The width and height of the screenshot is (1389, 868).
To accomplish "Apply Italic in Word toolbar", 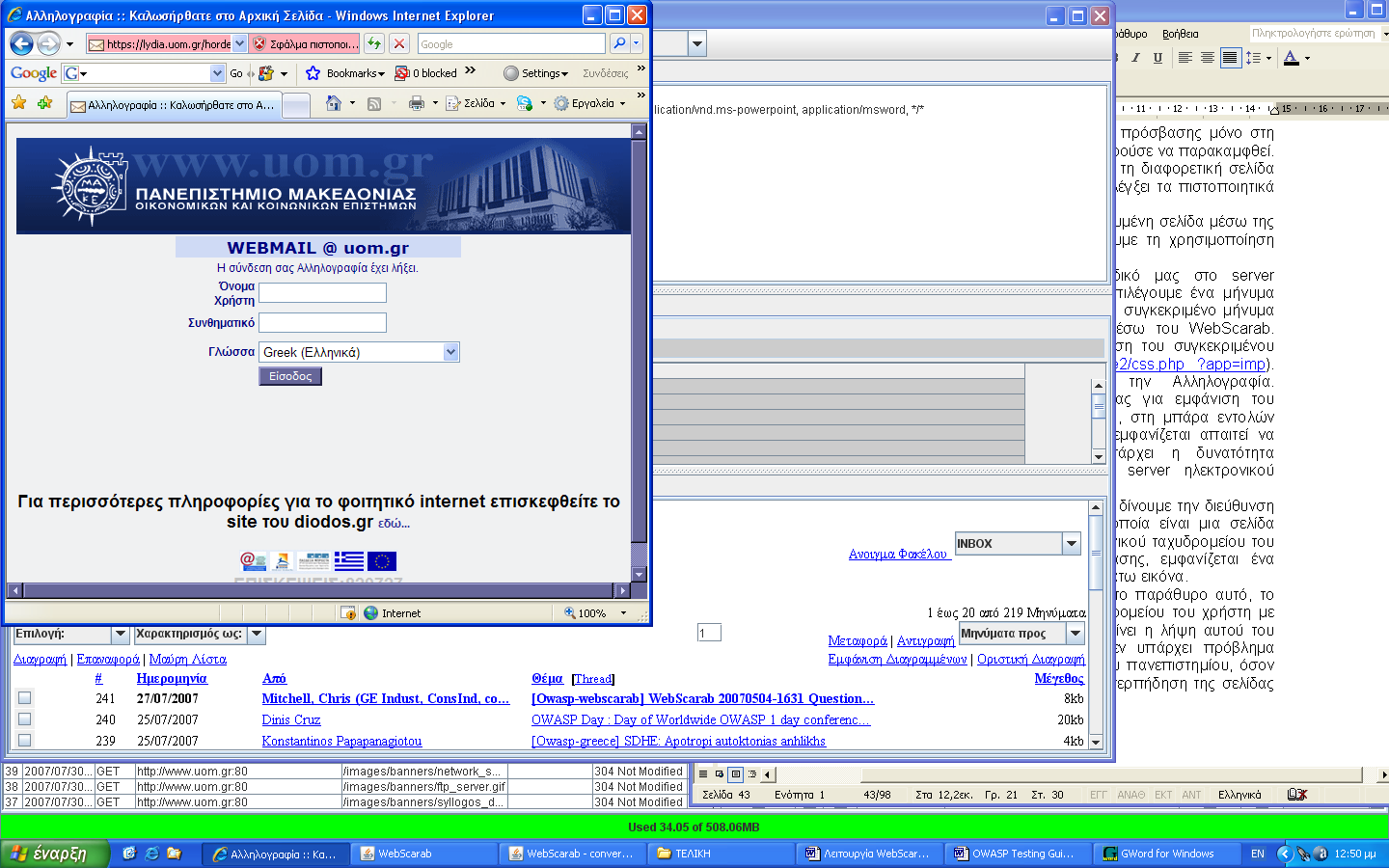I will 1135,58.
